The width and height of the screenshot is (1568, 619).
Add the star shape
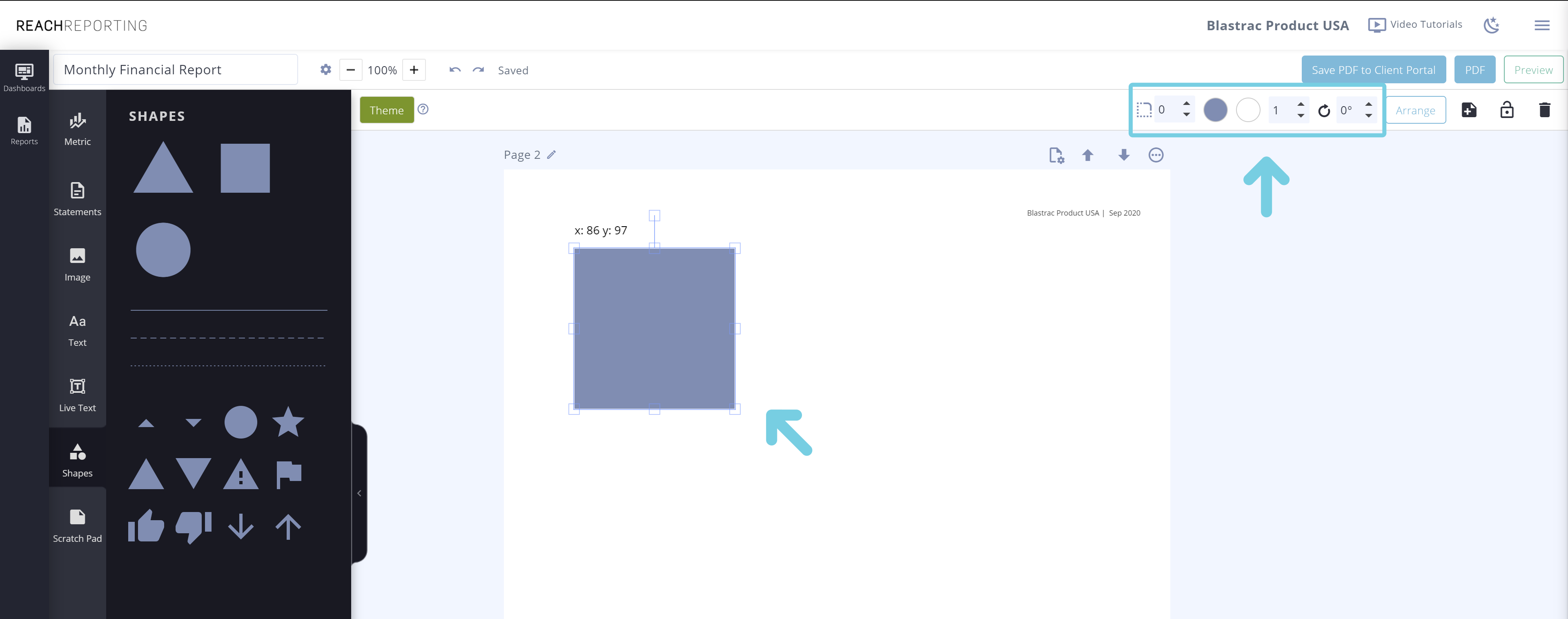click(288, 422)
